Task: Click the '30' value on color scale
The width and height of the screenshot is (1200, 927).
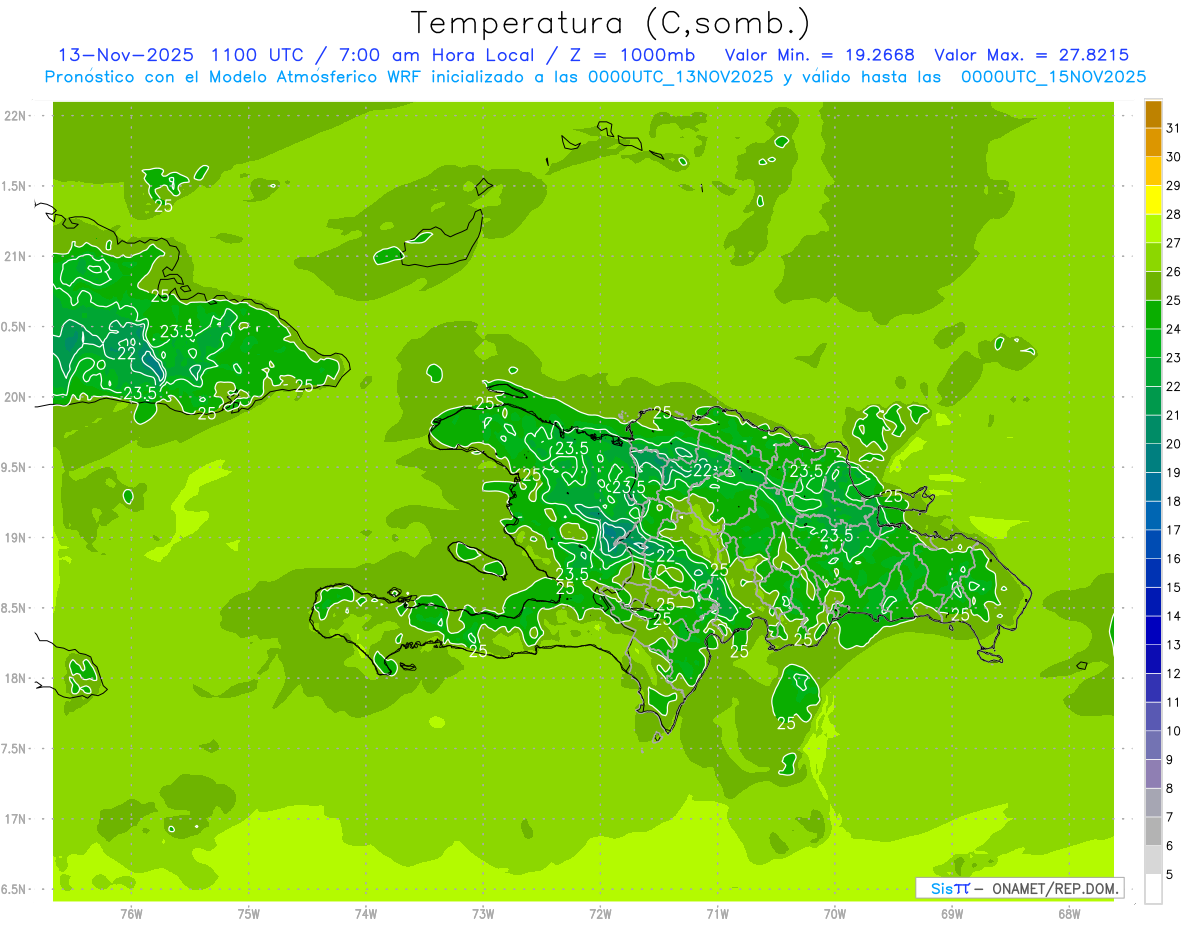Action: pyautogui.click(x=1173, y=157)
